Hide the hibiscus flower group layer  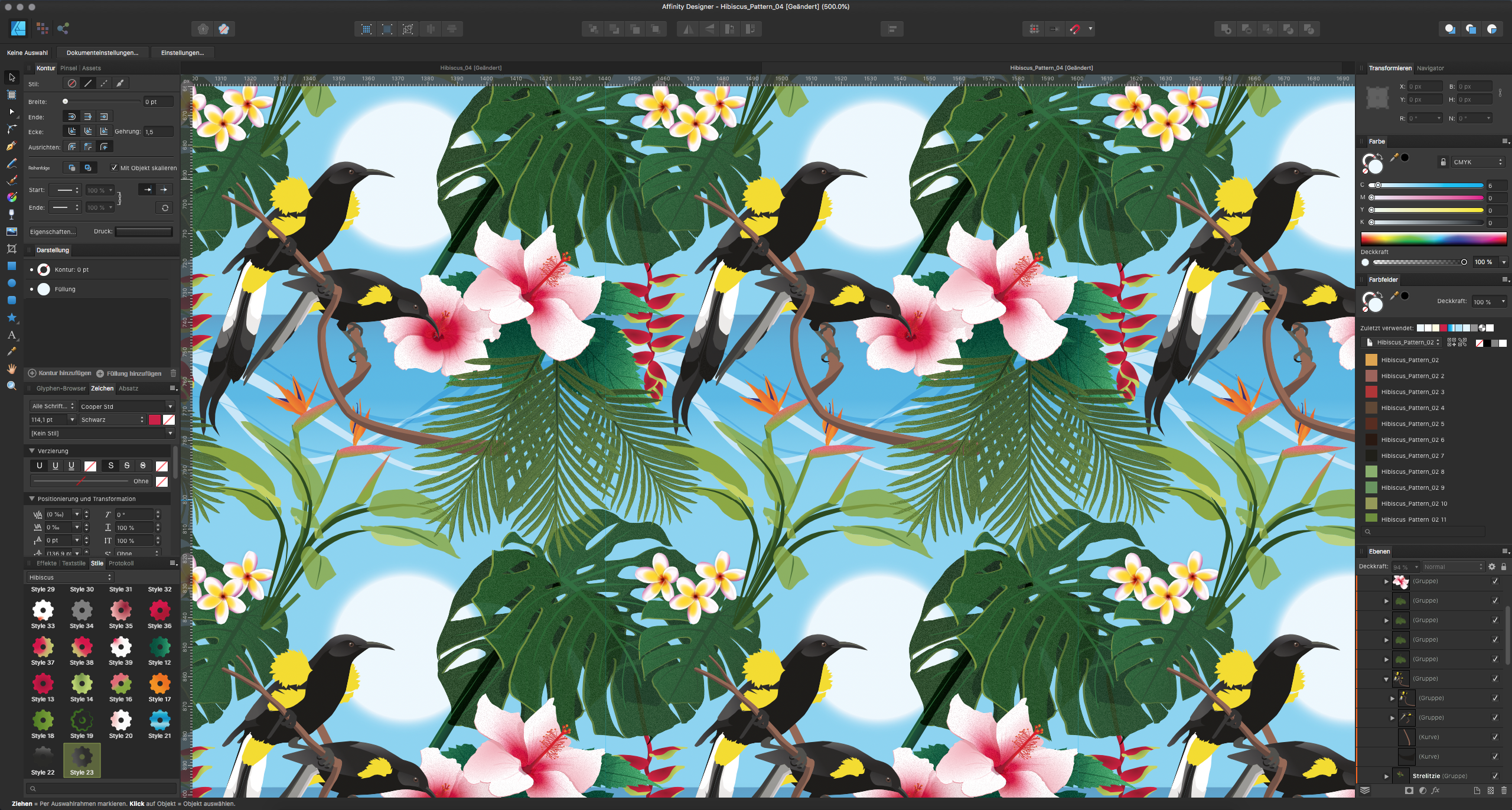coord(1495,581)
